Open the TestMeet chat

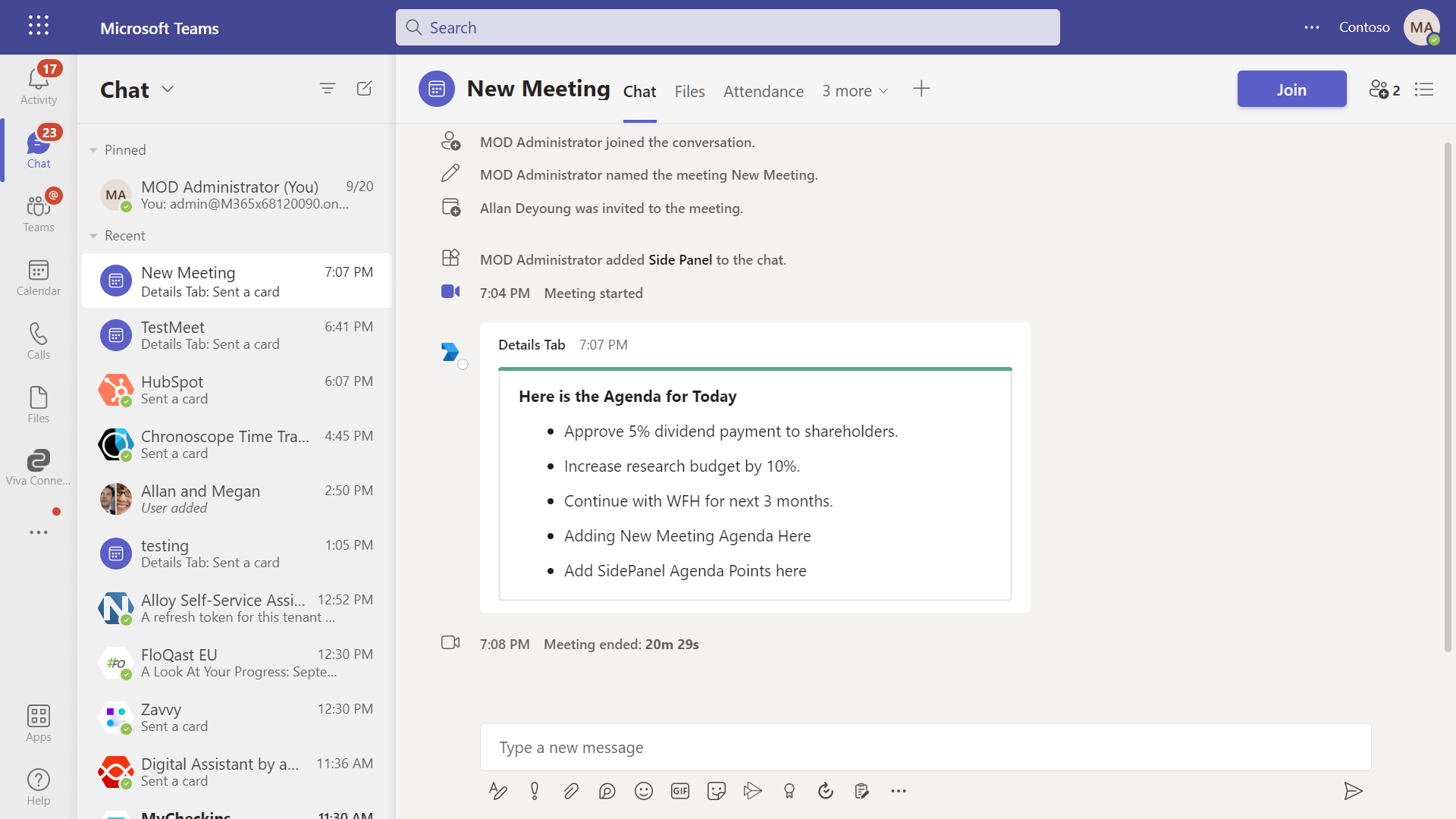coord(237,335)
